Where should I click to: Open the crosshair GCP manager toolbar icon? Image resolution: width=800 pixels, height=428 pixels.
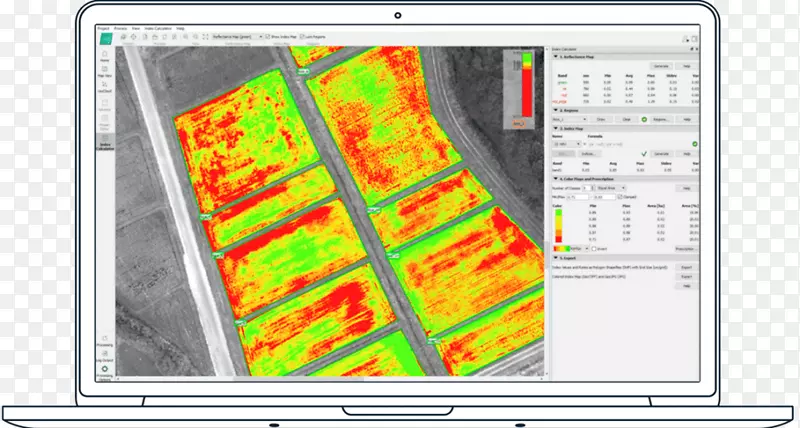pos(134,37)
